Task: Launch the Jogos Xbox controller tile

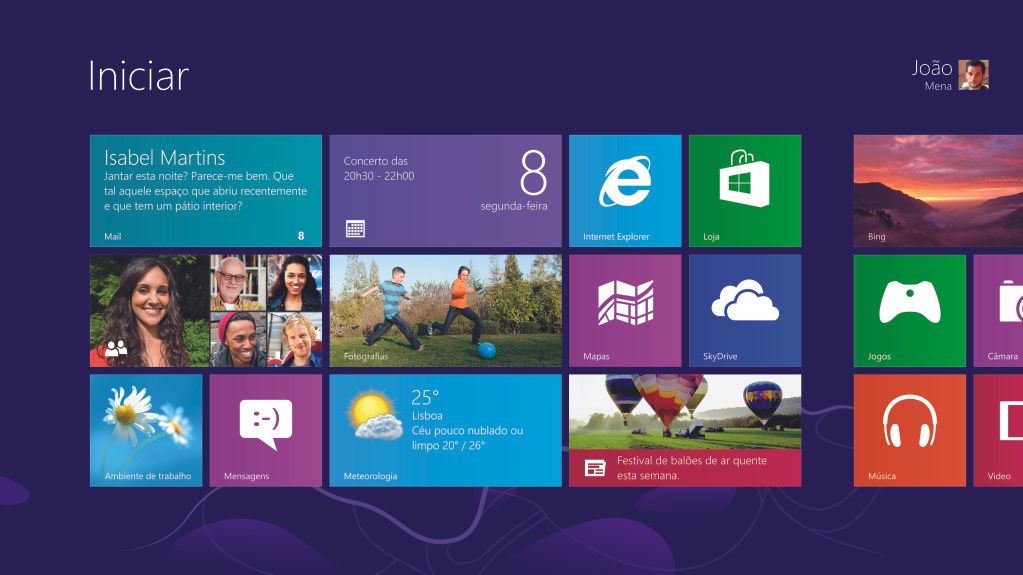Action: pos(909,310)
